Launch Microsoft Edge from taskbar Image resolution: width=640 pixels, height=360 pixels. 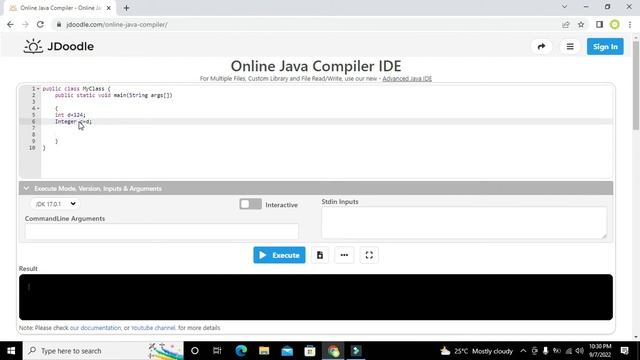[241, 351]
